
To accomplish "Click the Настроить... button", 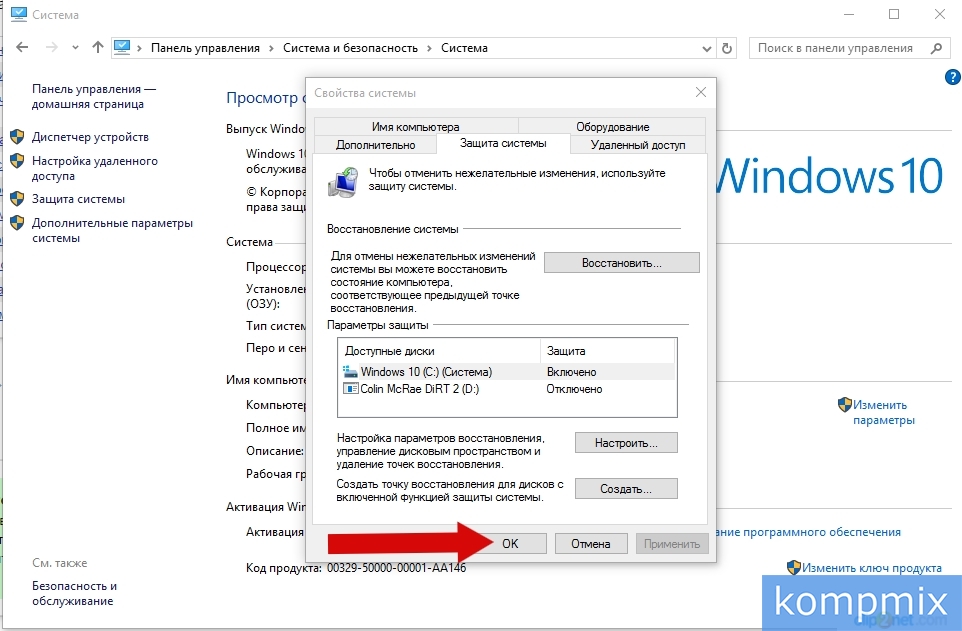I will click(x=626, y=443).
